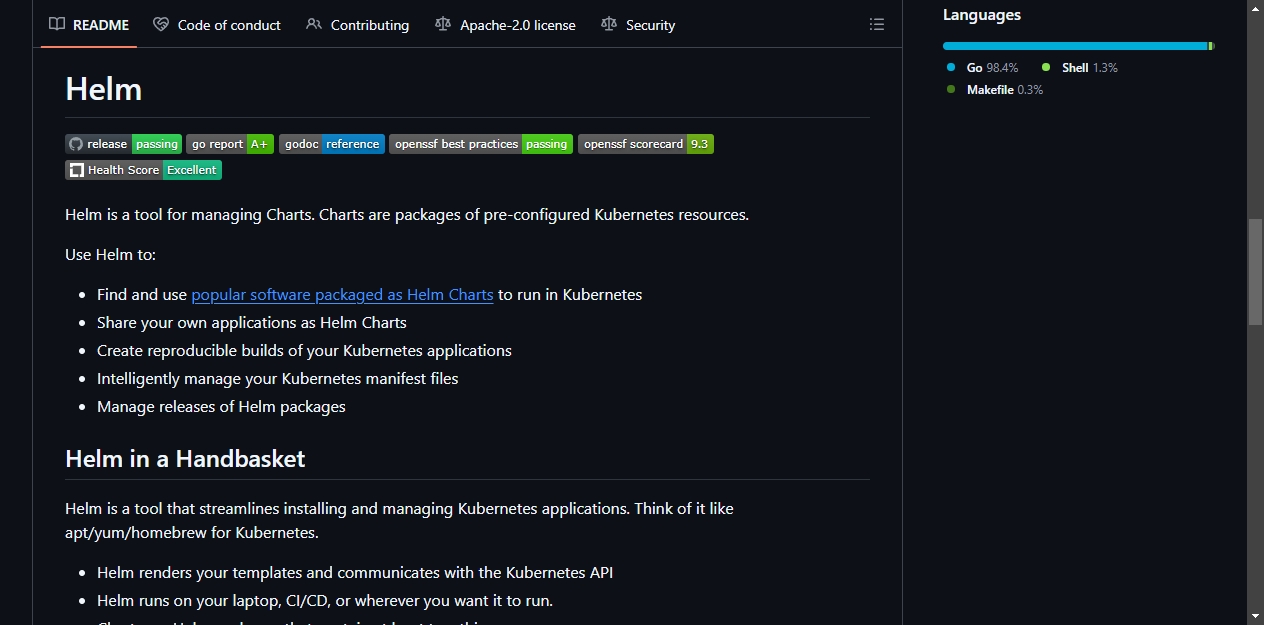The height and width of the screenshot is (625, 1264).
Task: Open the Security tab
Action: point(638,24)
